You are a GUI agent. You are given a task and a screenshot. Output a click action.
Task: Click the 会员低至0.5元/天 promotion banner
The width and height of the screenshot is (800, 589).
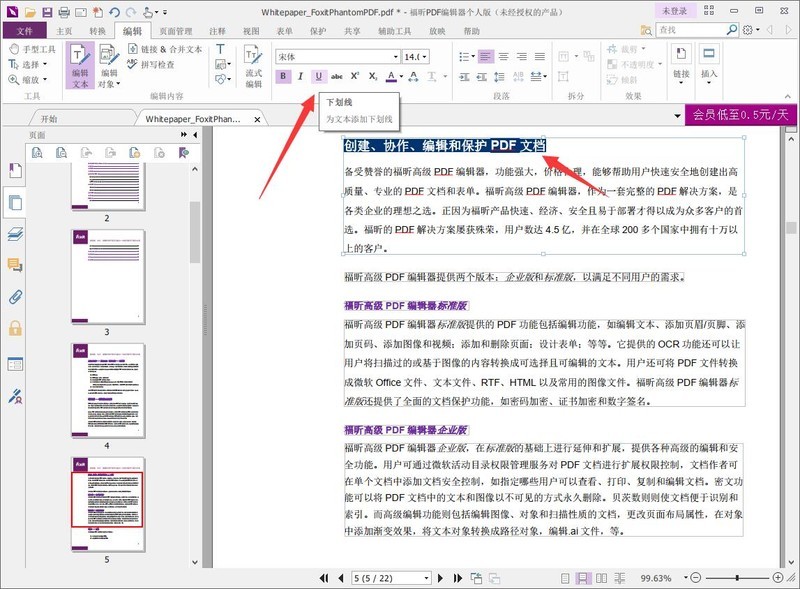(741, 115)
